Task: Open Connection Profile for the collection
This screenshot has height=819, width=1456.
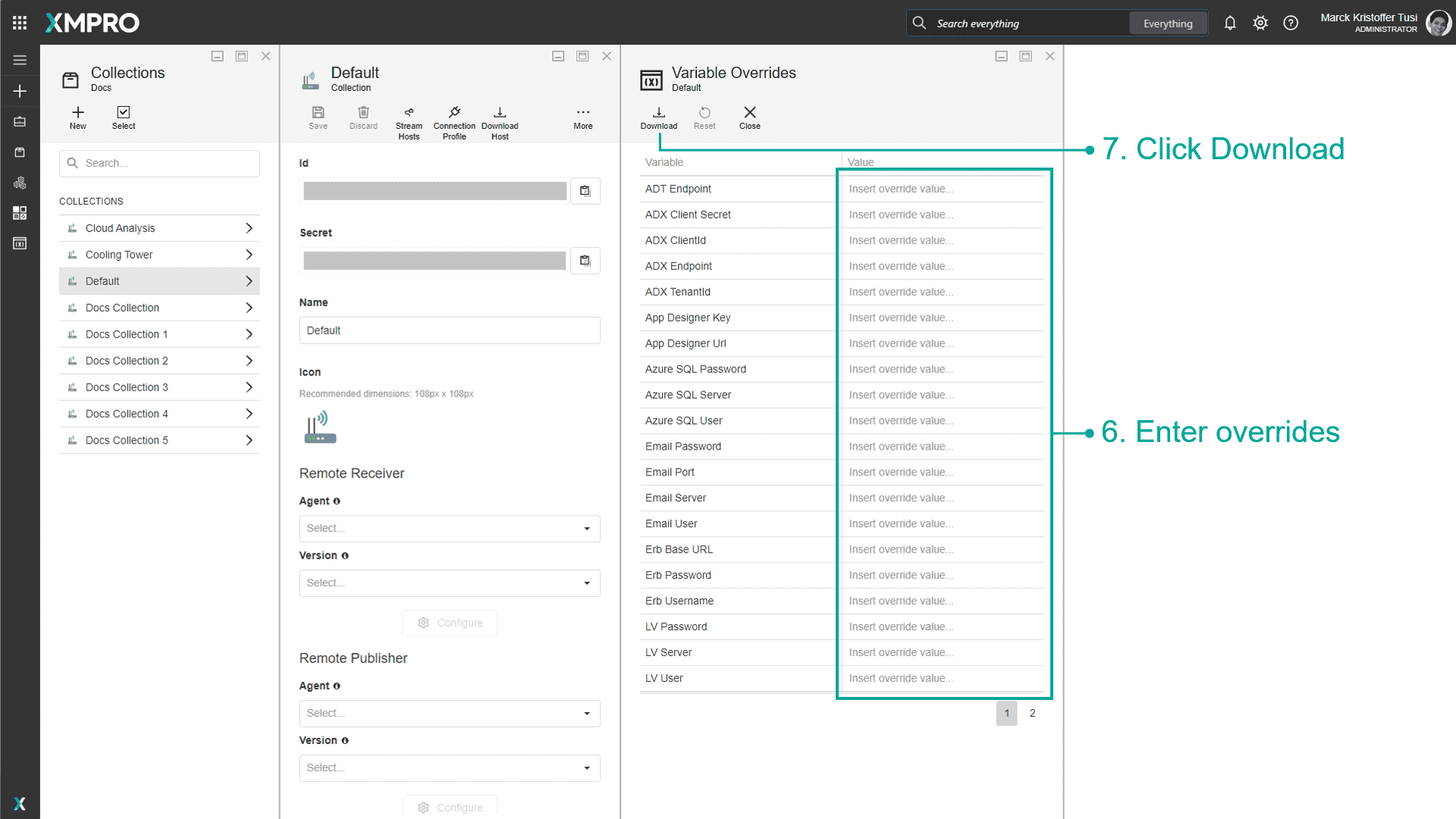Action: coord(454,113)
